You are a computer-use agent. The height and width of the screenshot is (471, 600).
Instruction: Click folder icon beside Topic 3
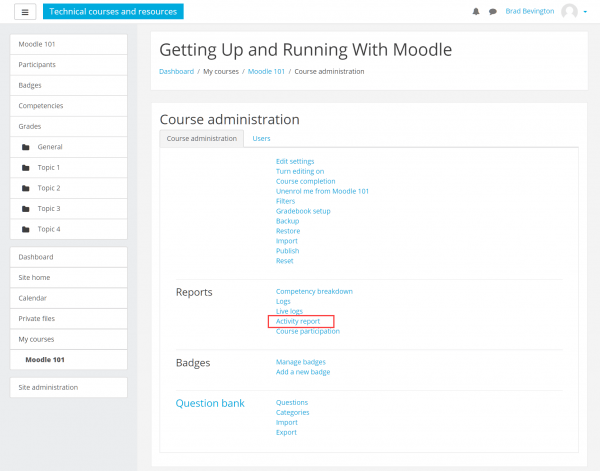[26, 209]
